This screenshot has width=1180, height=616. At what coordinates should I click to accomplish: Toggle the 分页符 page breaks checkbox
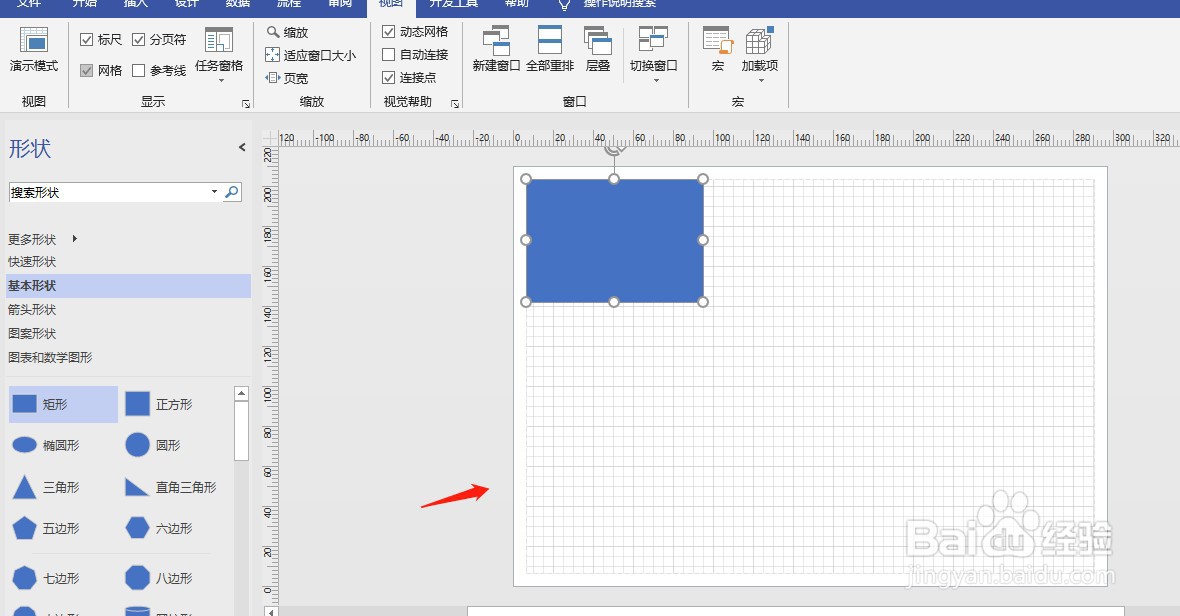pyautogui.click(x=138, y=39)
